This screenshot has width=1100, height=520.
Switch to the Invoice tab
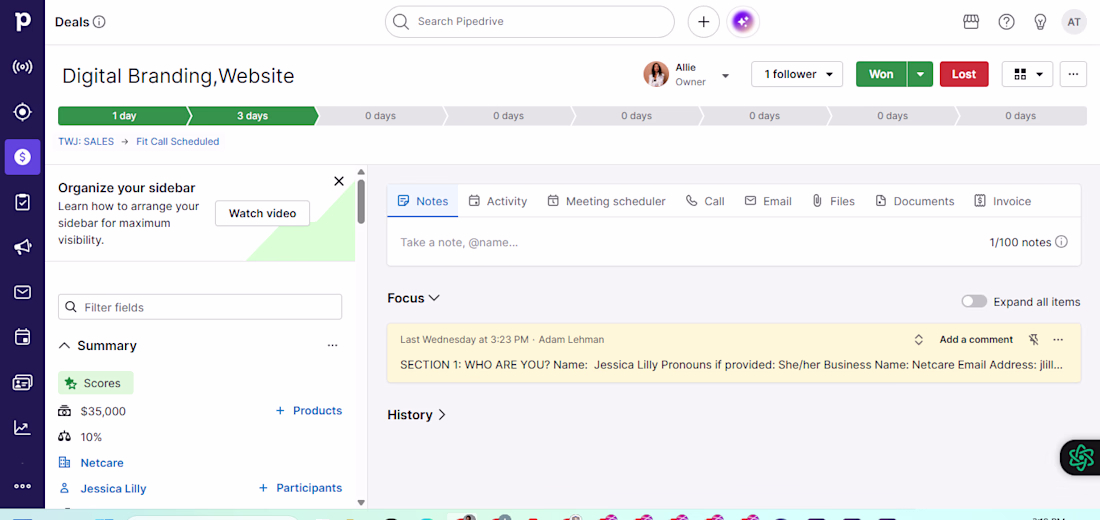point(1002,201)
